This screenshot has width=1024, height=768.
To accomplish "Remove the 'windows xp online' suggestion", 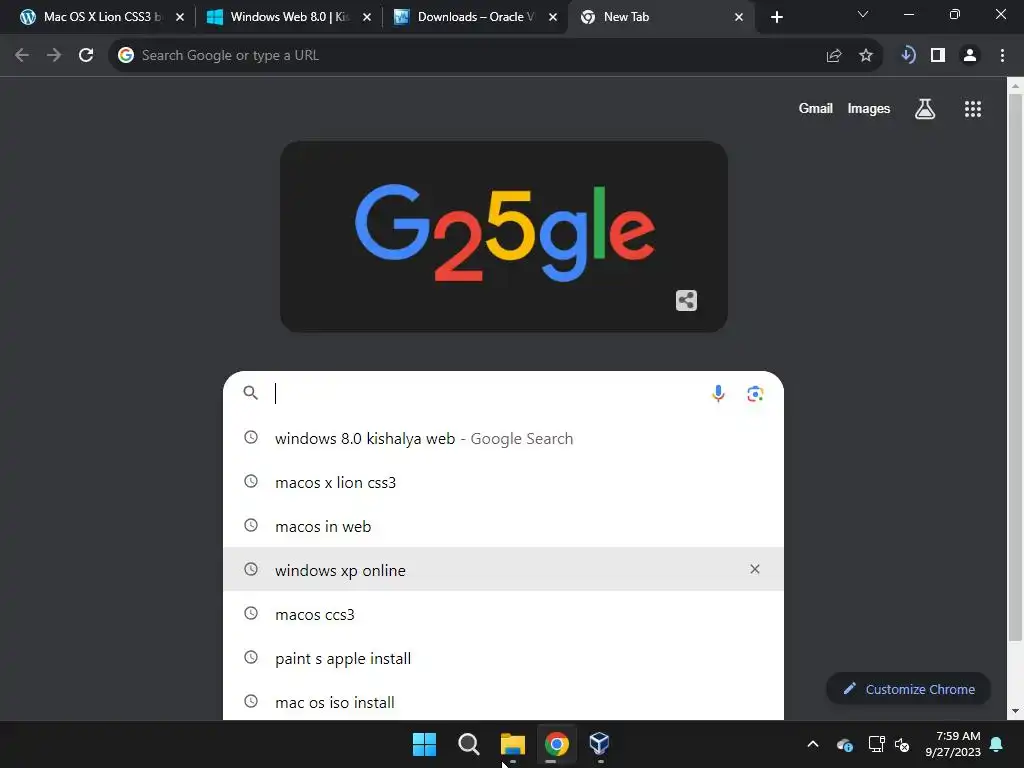I will coord(755,569).
